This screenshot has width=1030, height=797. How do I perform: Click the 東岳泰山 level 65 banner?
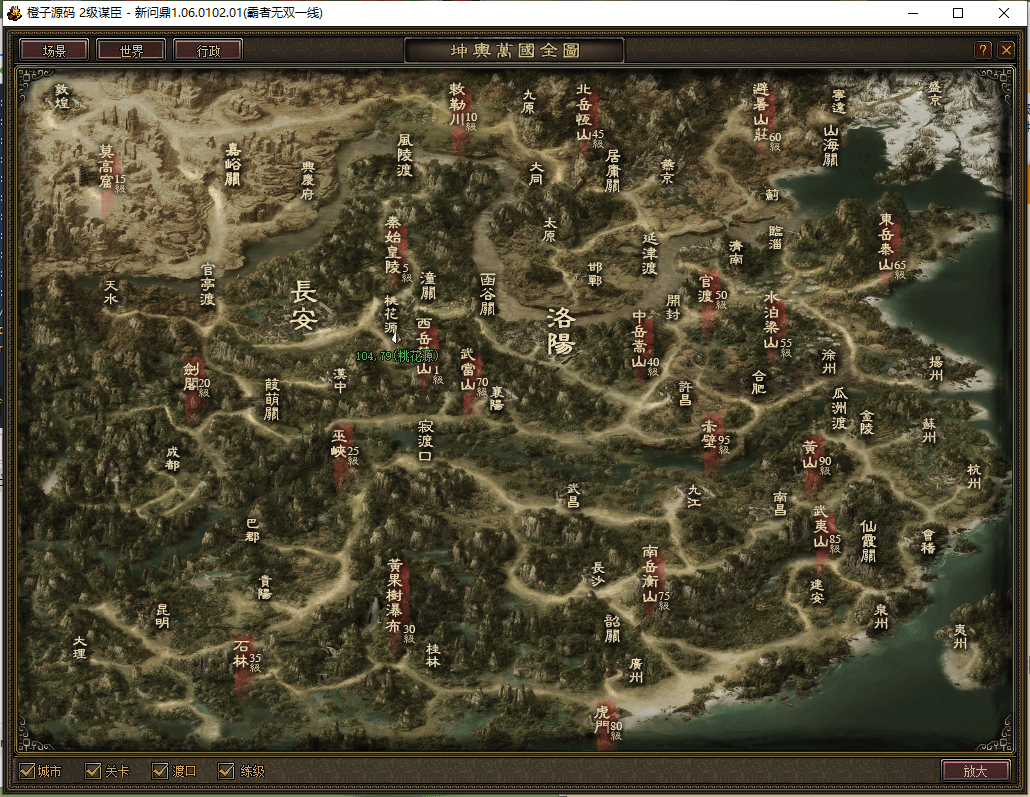point(886,245)
